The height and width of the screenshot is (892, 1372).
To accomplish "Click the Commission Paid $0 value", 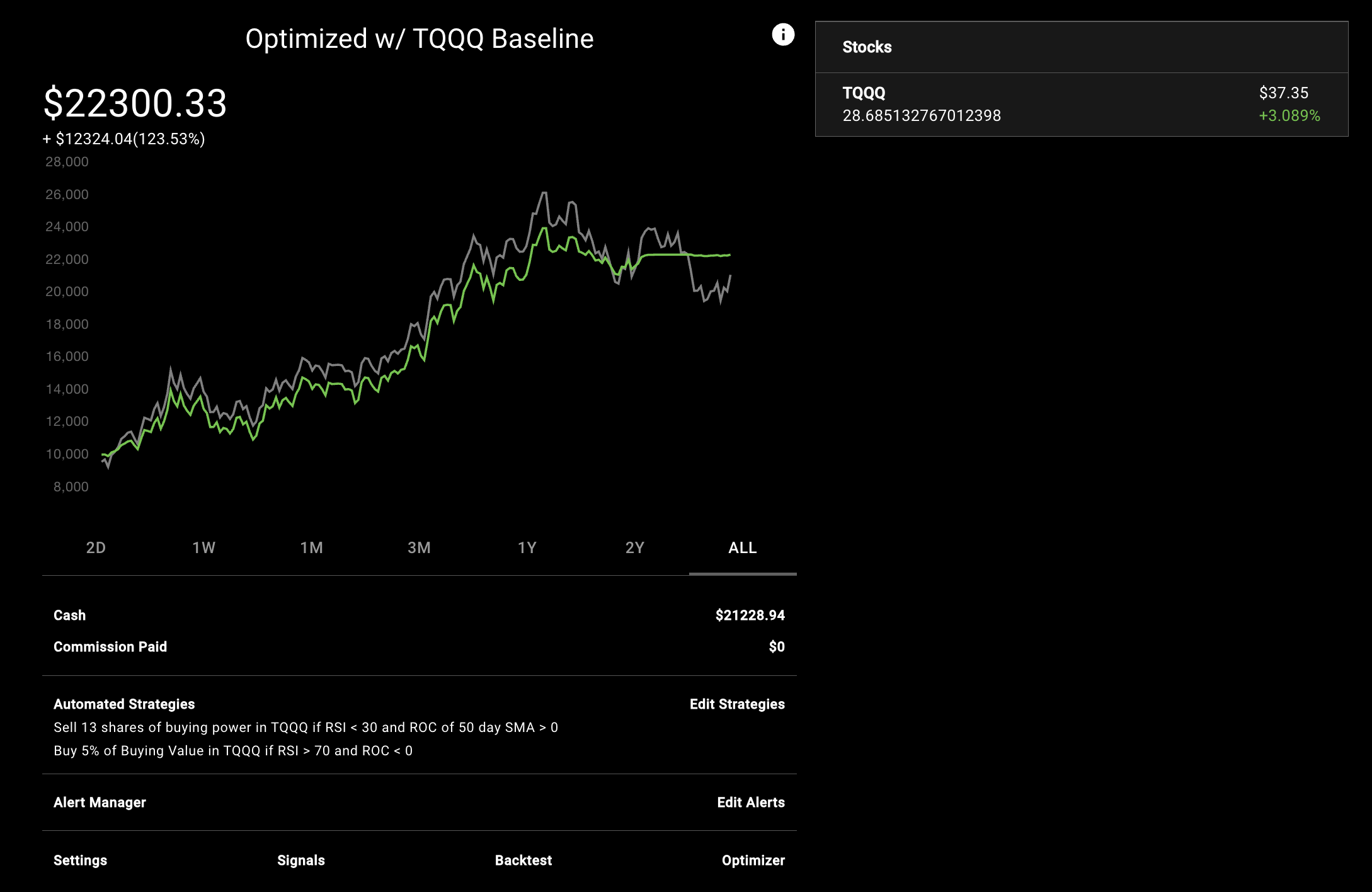I will 777,647.
